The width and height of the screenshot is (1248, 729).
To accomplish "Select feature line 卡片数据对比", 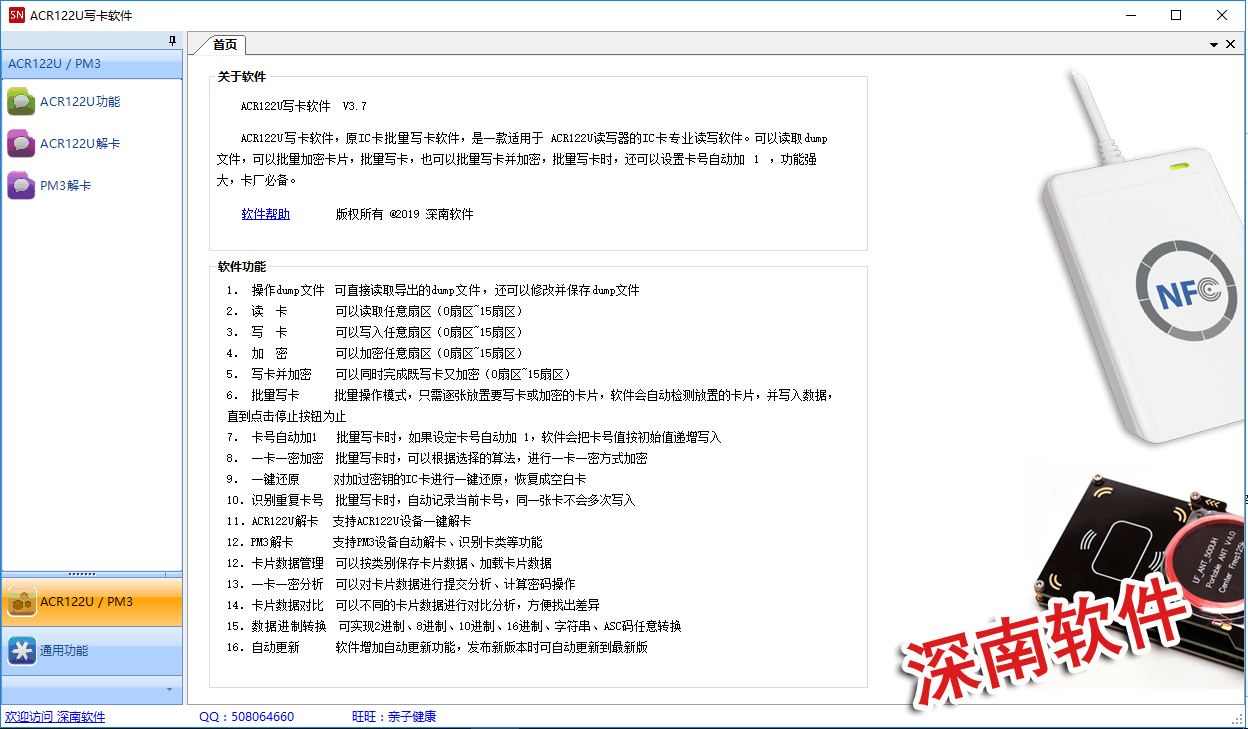I will pos(412,605).
